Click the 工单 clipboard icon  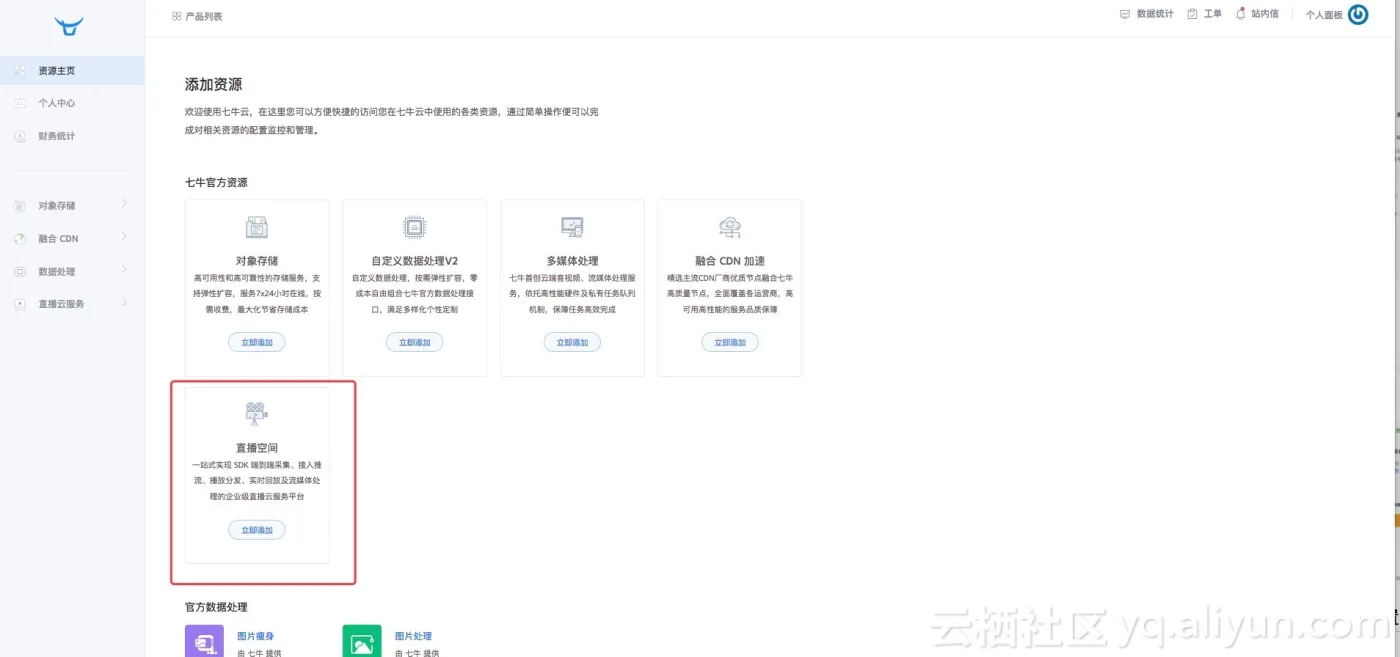click(x=1192, y=14)
